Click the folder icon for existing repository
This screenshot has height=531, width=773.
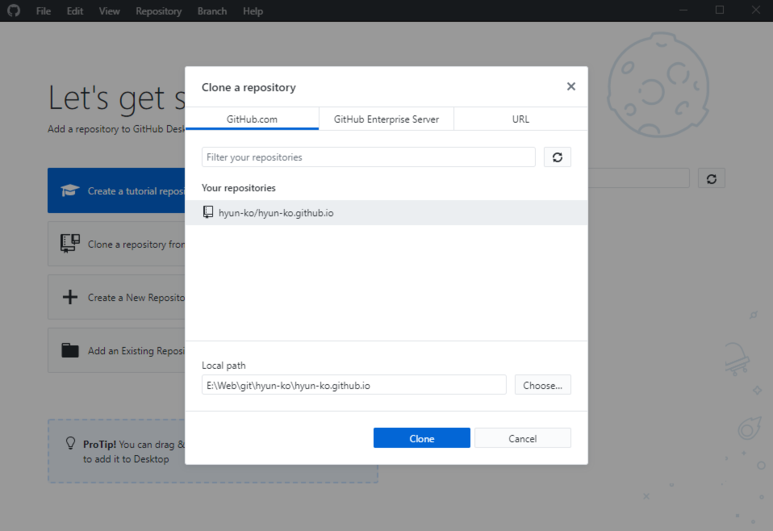[x=70, y=350]
